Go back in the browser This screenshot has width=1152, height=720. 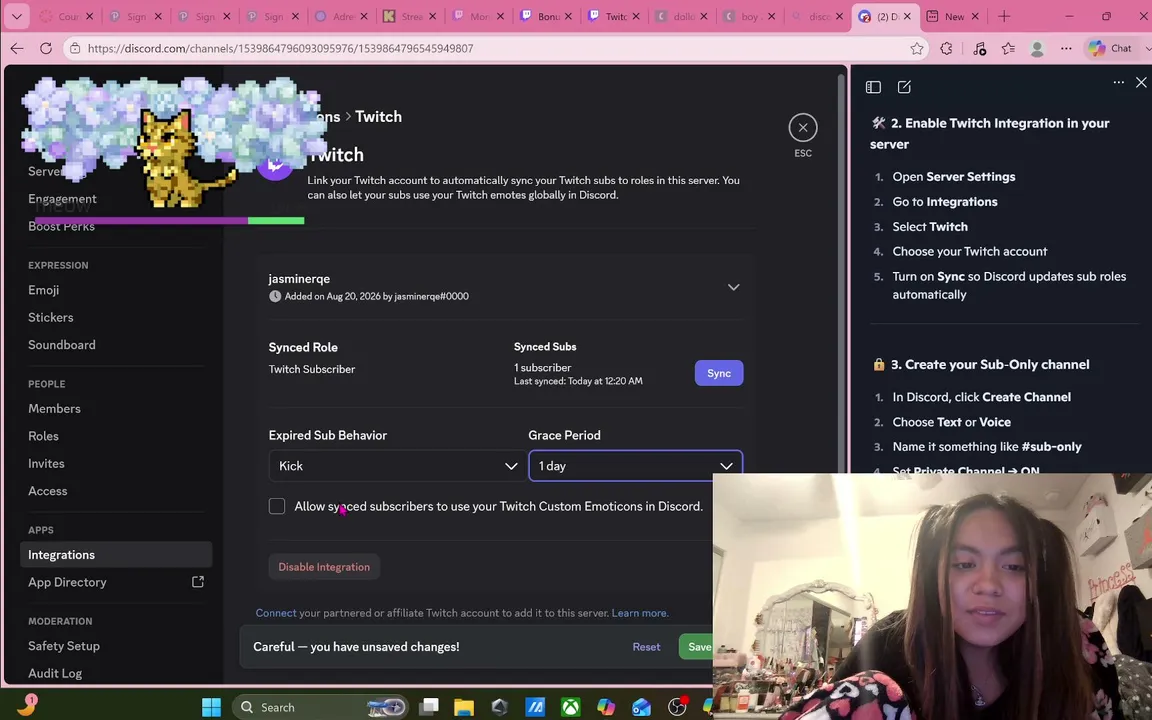(17, 48)
